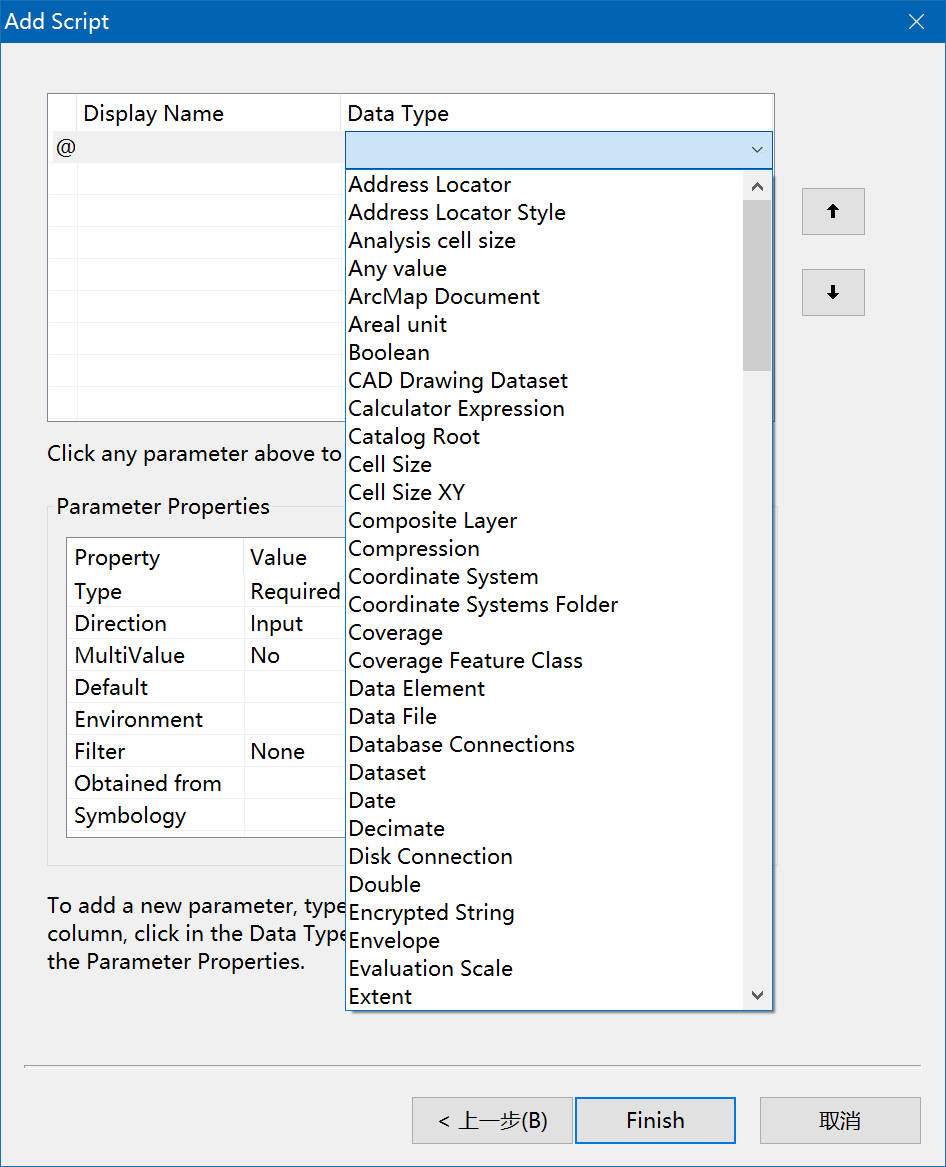
Task: Select Address Locator data type
Action: tap(544, 185)
